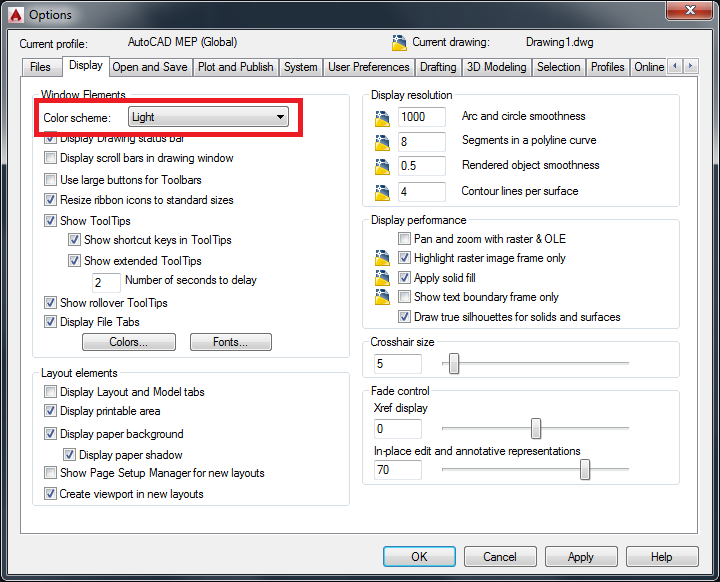Click drawing icon next to Segments in a polyline curve

(382, 142)
